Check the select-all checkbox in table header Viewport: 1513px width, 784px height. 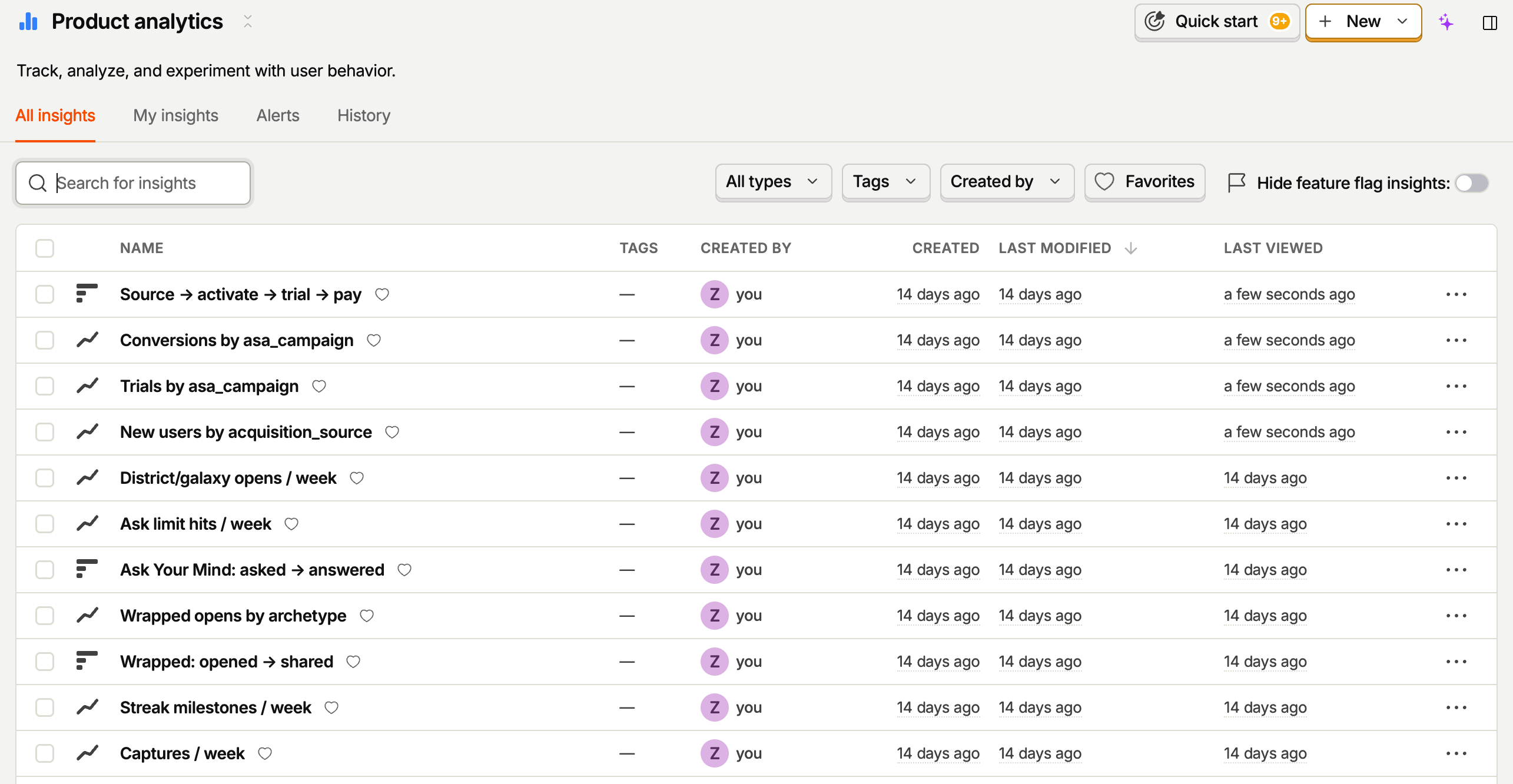45,248
